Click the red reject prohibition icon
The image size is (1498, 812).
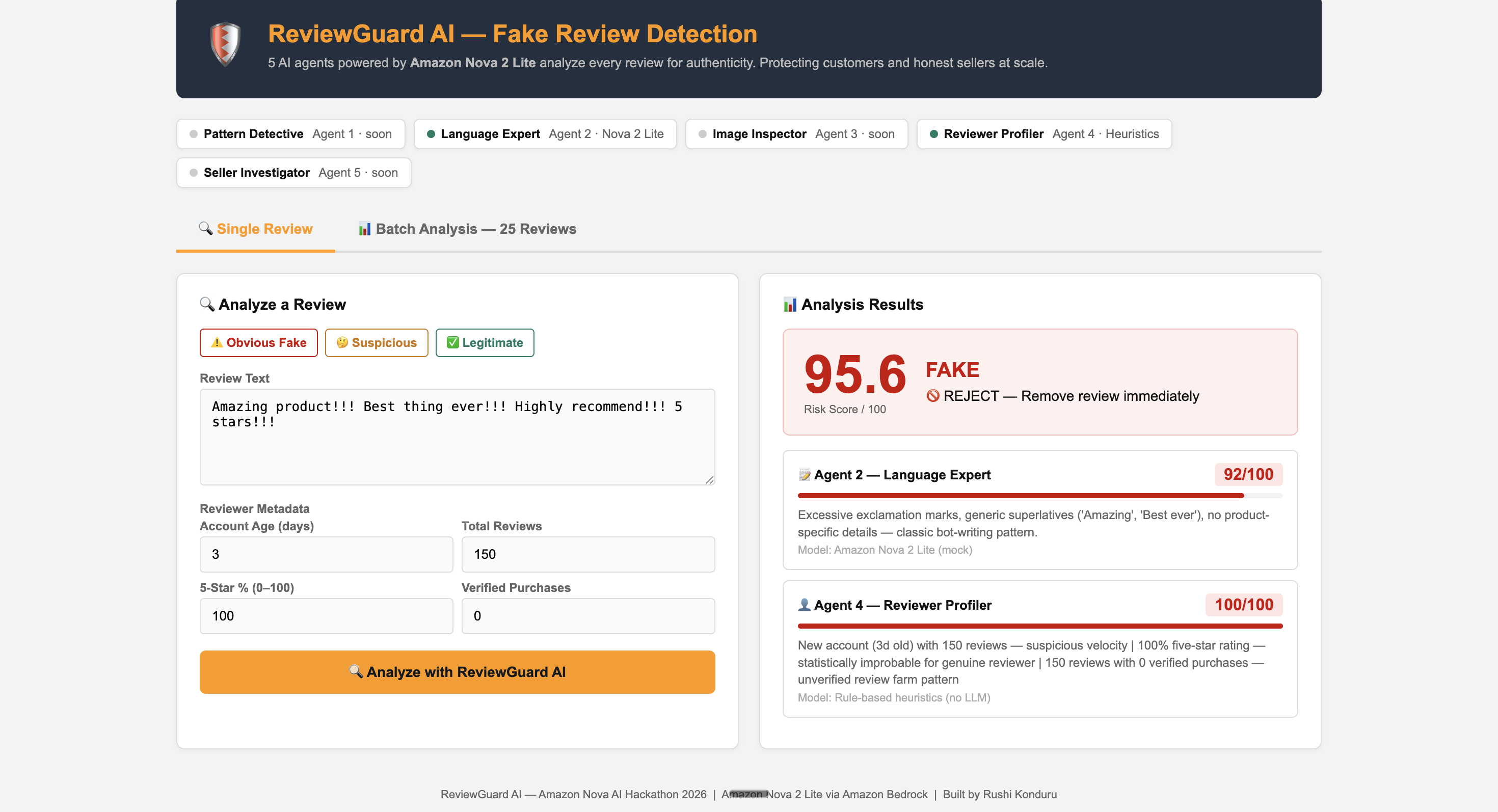tap(933, 396)
